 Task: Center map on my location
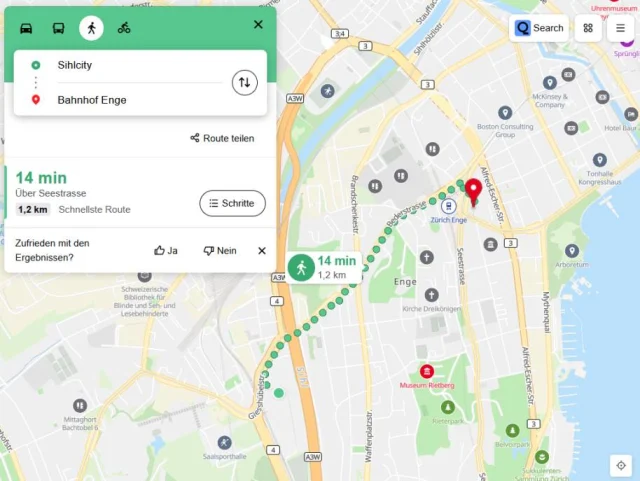[x=621, y=465]
